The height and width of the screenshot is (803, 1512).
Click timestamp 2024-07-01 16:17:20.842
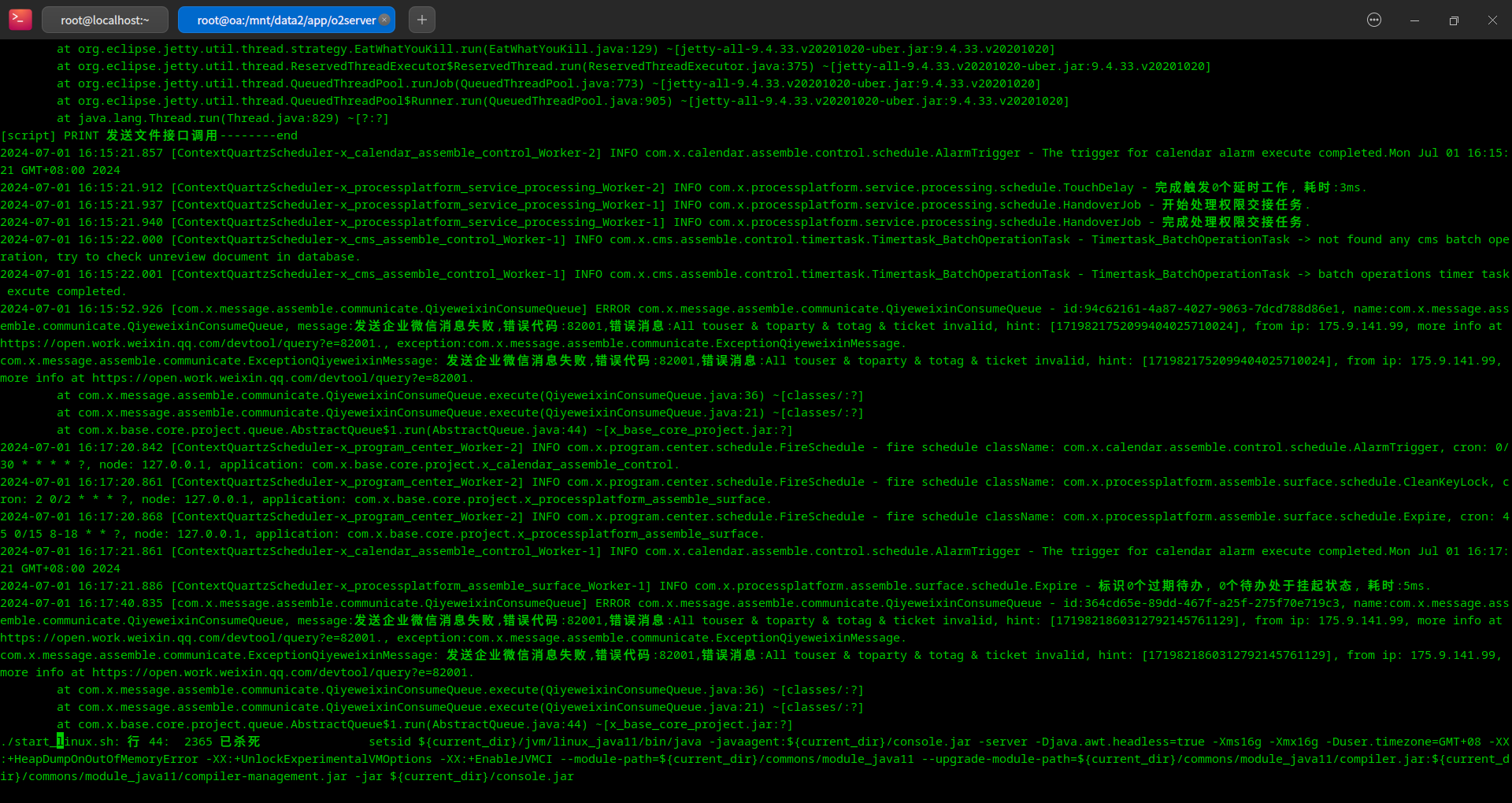82,447
